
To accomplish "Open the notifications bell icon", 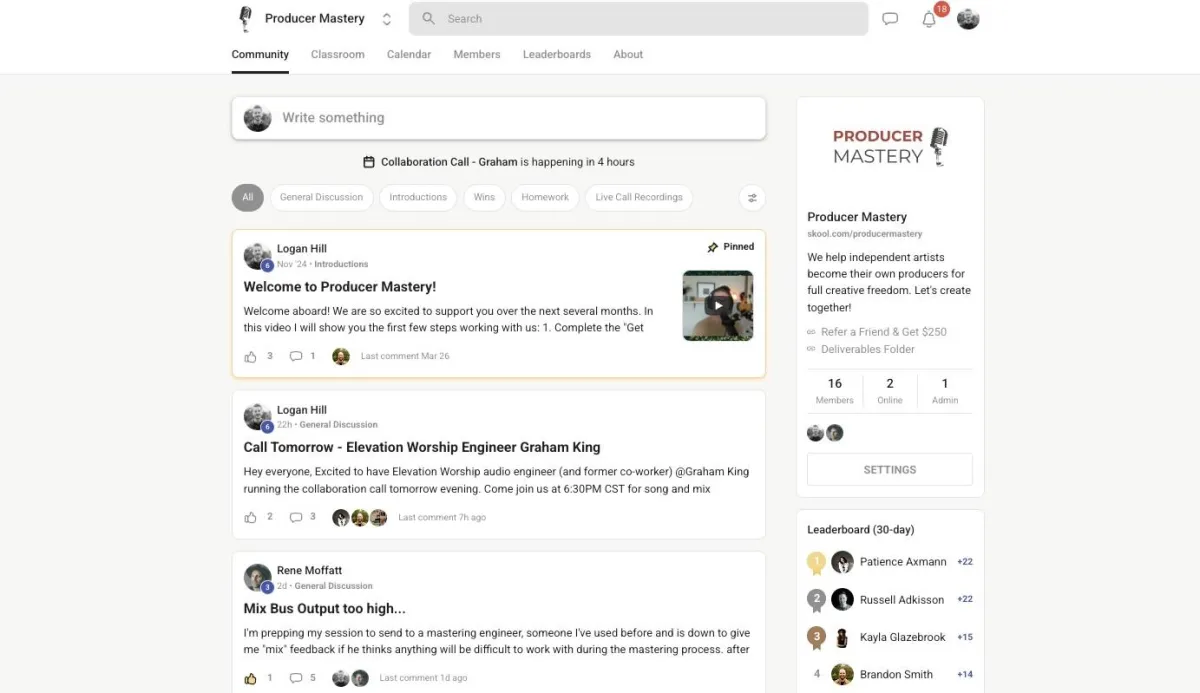I will point(929,19).
